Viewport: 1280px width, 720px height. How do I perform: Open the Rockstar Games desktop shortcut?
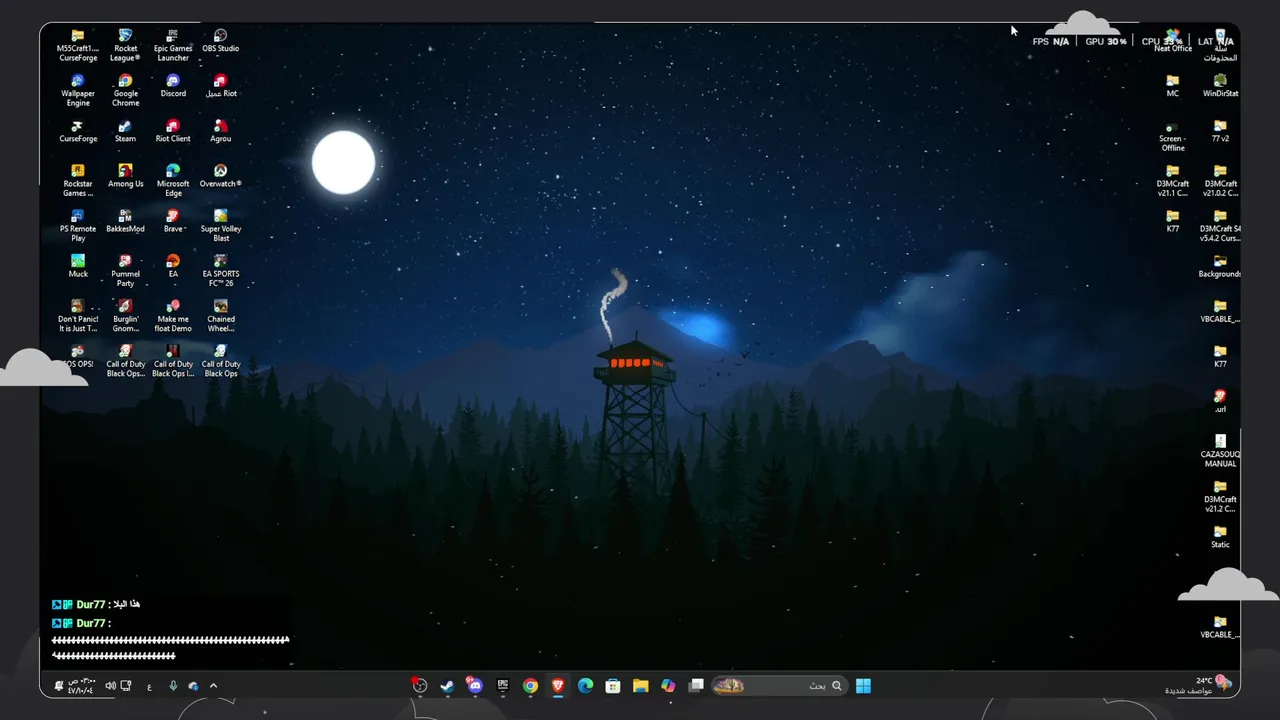[x=78, y=180]
